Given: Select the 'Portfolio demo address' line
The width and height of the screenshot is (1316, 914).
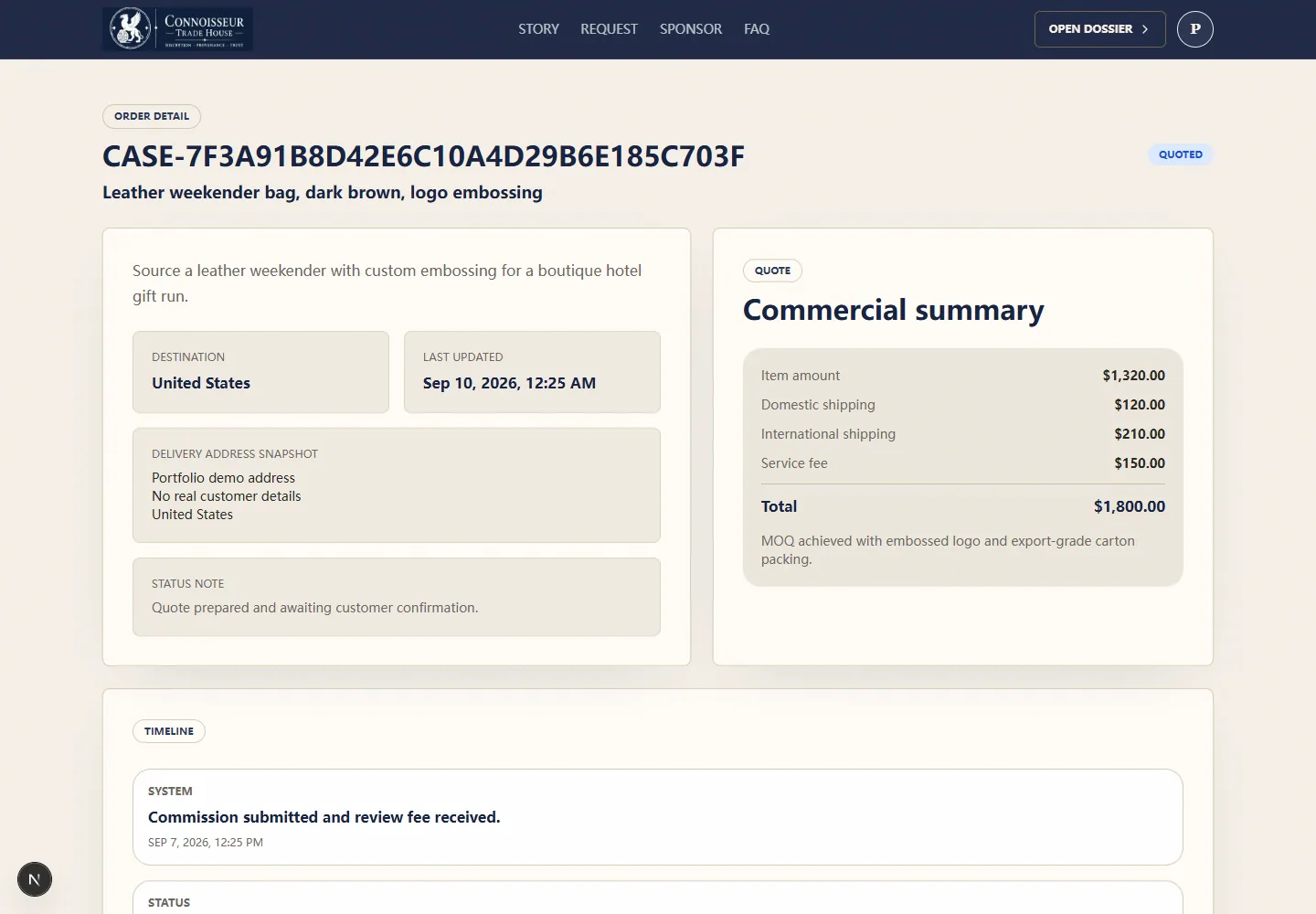Looking at the screenshot, I should [x=223, y=478].
